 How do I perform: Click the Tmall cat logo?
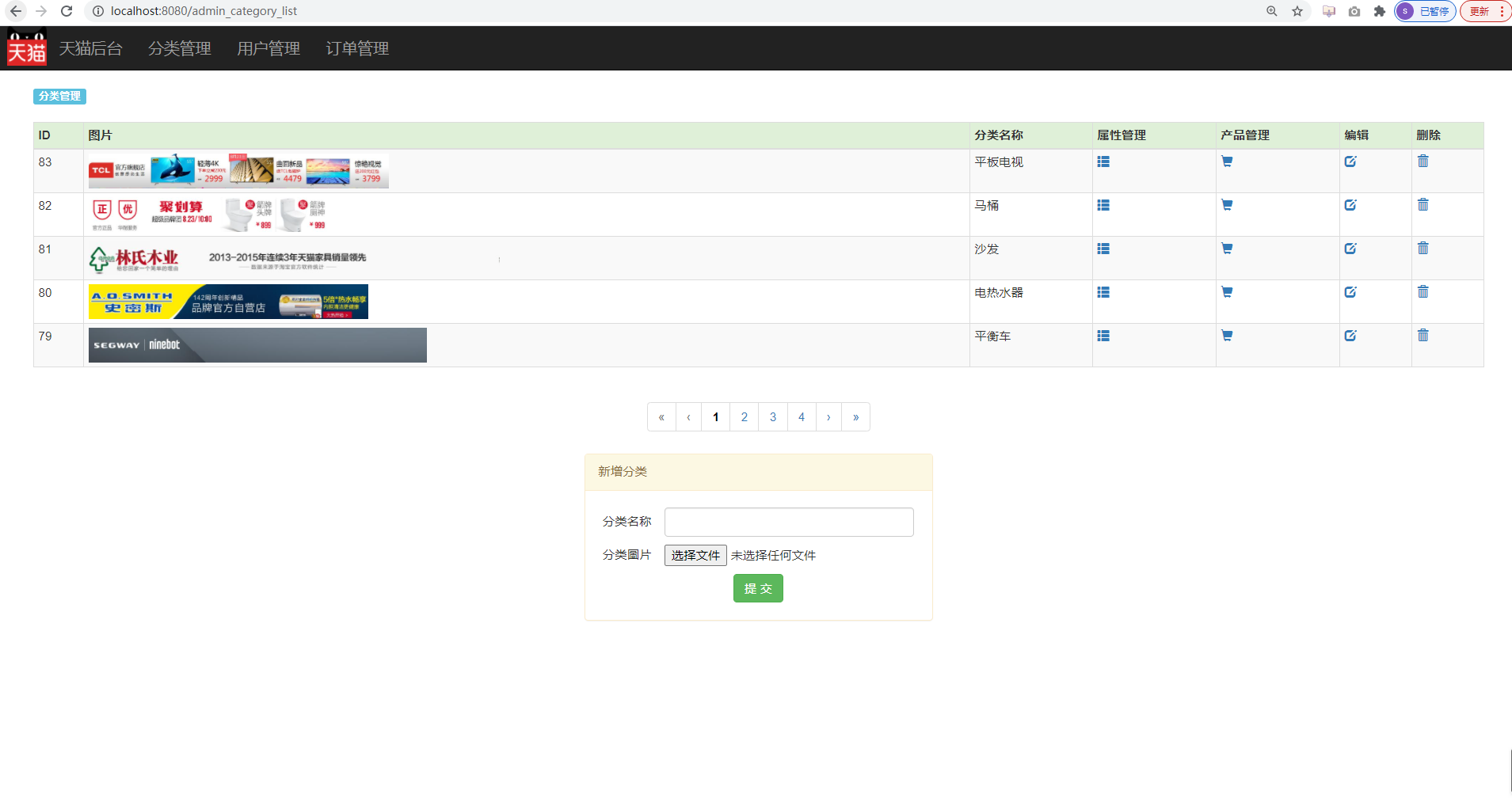tap(27, 47)
